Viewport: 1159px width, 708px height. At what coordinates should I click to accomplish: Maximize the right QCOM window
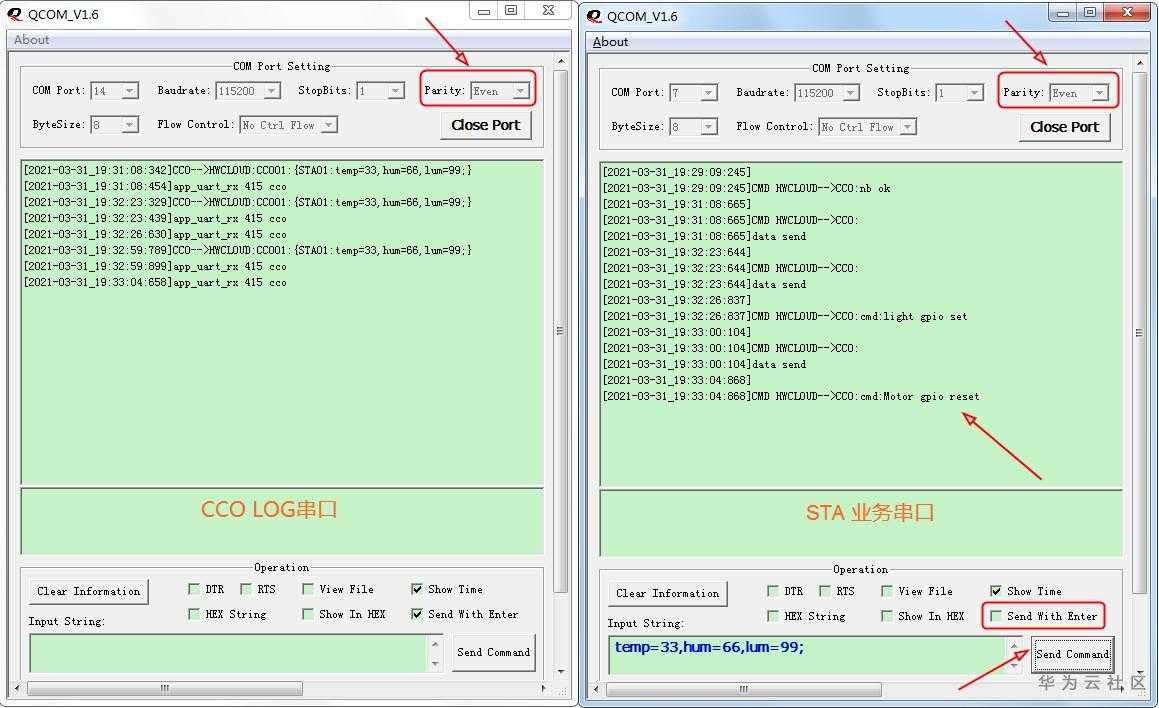[x=1090, y=12]
